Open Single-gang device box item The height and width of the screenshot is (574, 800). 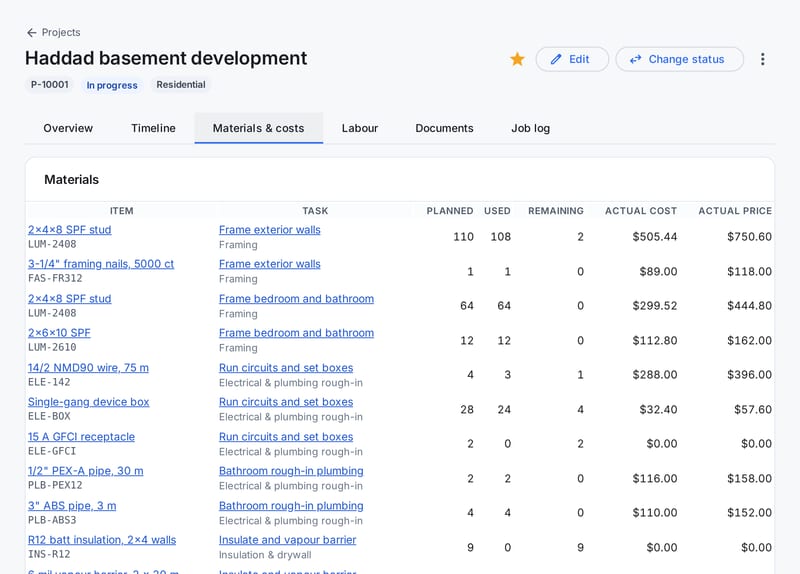pos(88,402)
